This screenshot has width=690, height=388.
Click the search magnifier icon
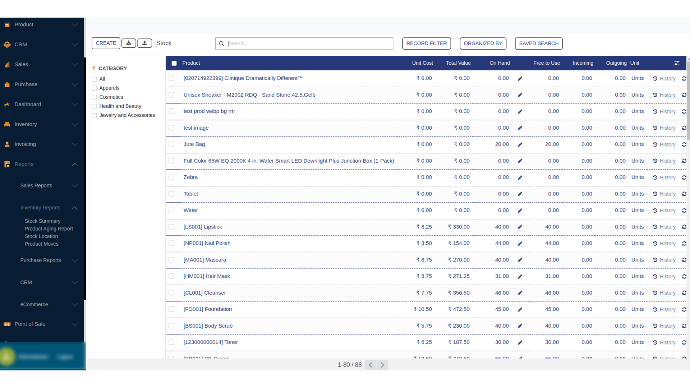coord(221,44)
